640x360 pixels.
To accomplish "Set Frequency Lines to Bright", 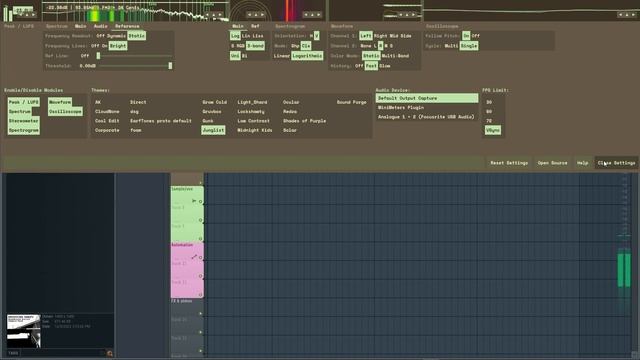I will tap(118, 46).
